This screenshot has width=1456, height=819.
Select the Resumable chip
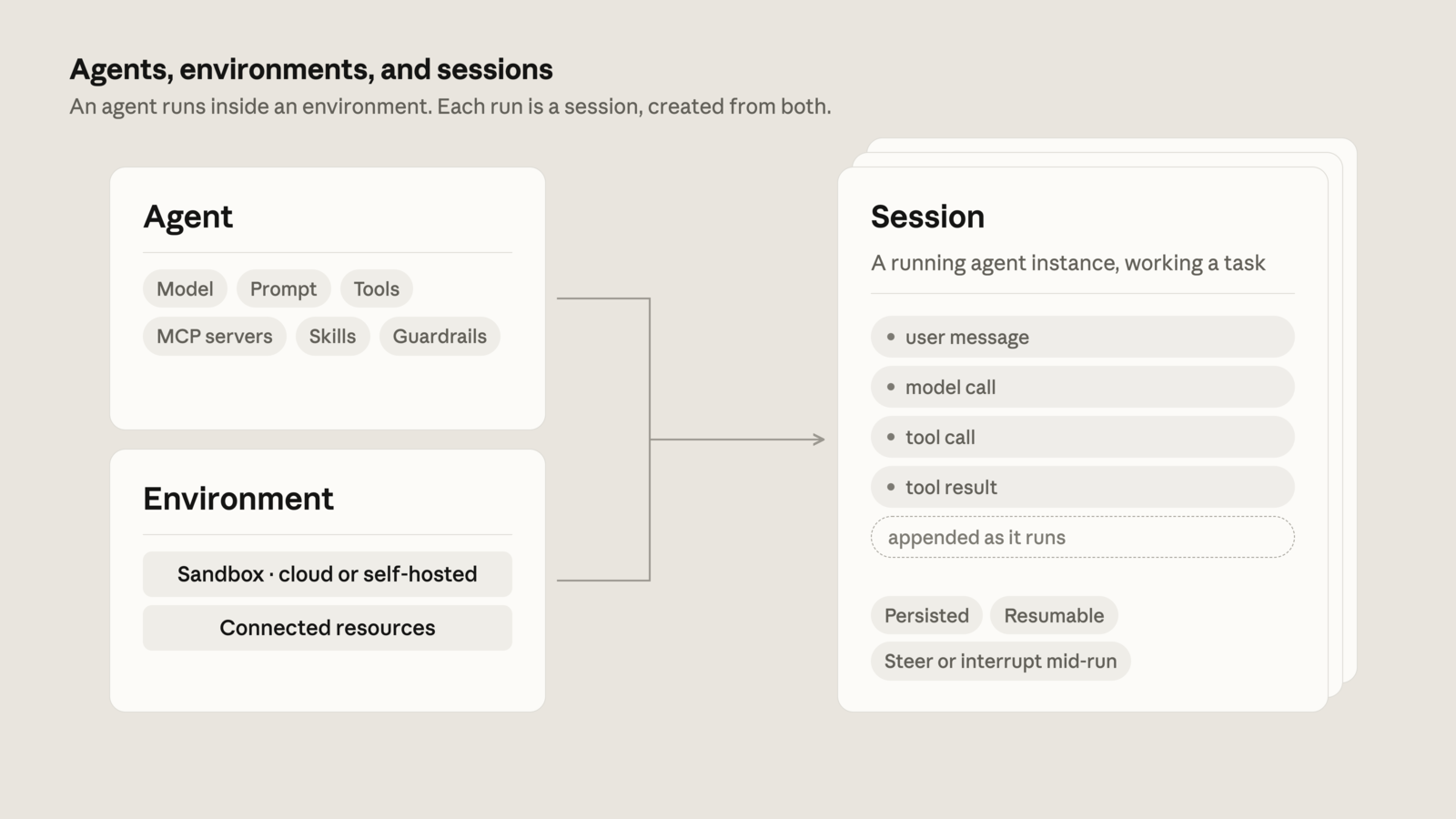1054,615
